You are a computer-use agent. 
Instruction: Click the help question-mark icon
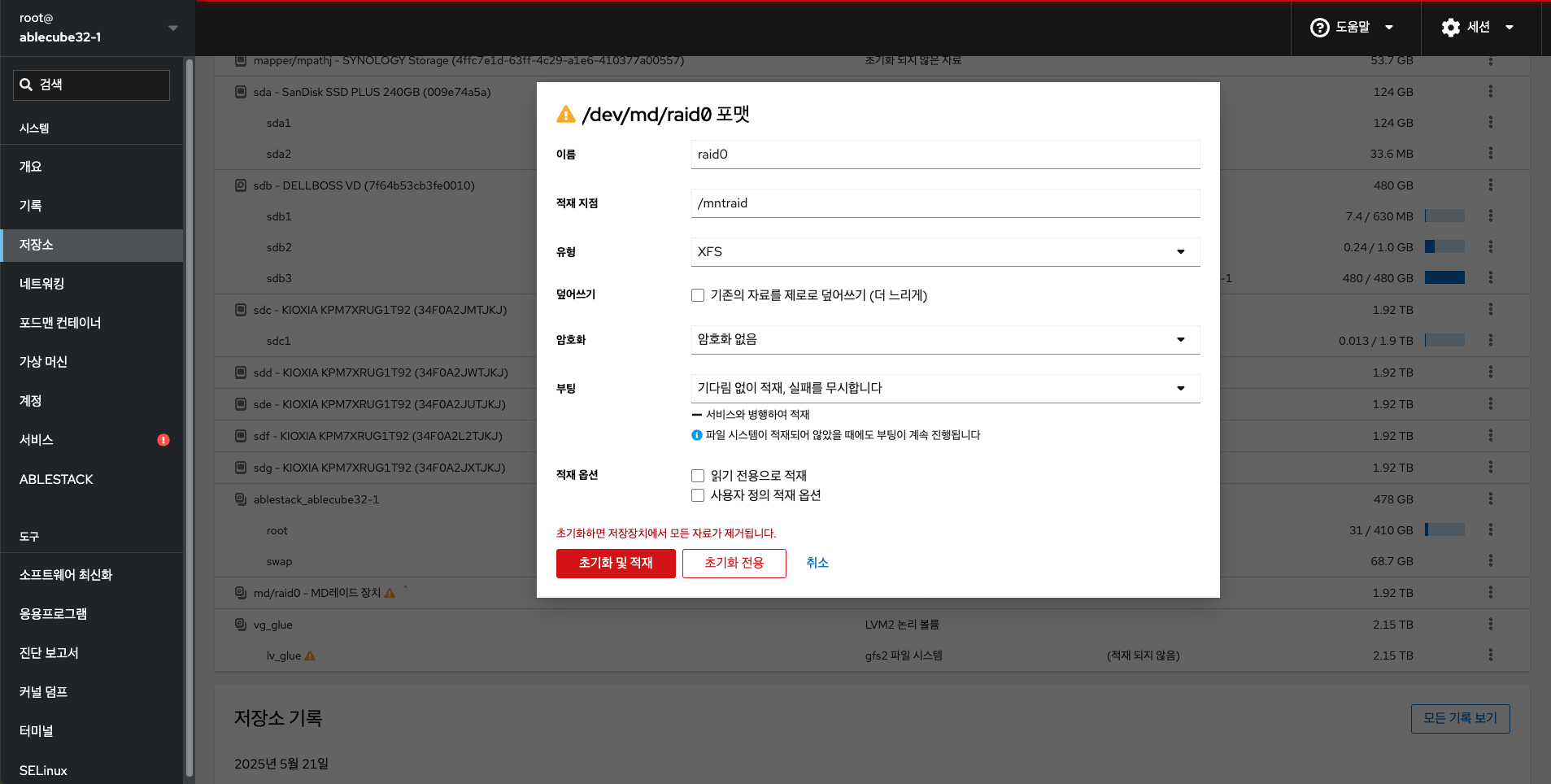click(x=1319, y=28)
